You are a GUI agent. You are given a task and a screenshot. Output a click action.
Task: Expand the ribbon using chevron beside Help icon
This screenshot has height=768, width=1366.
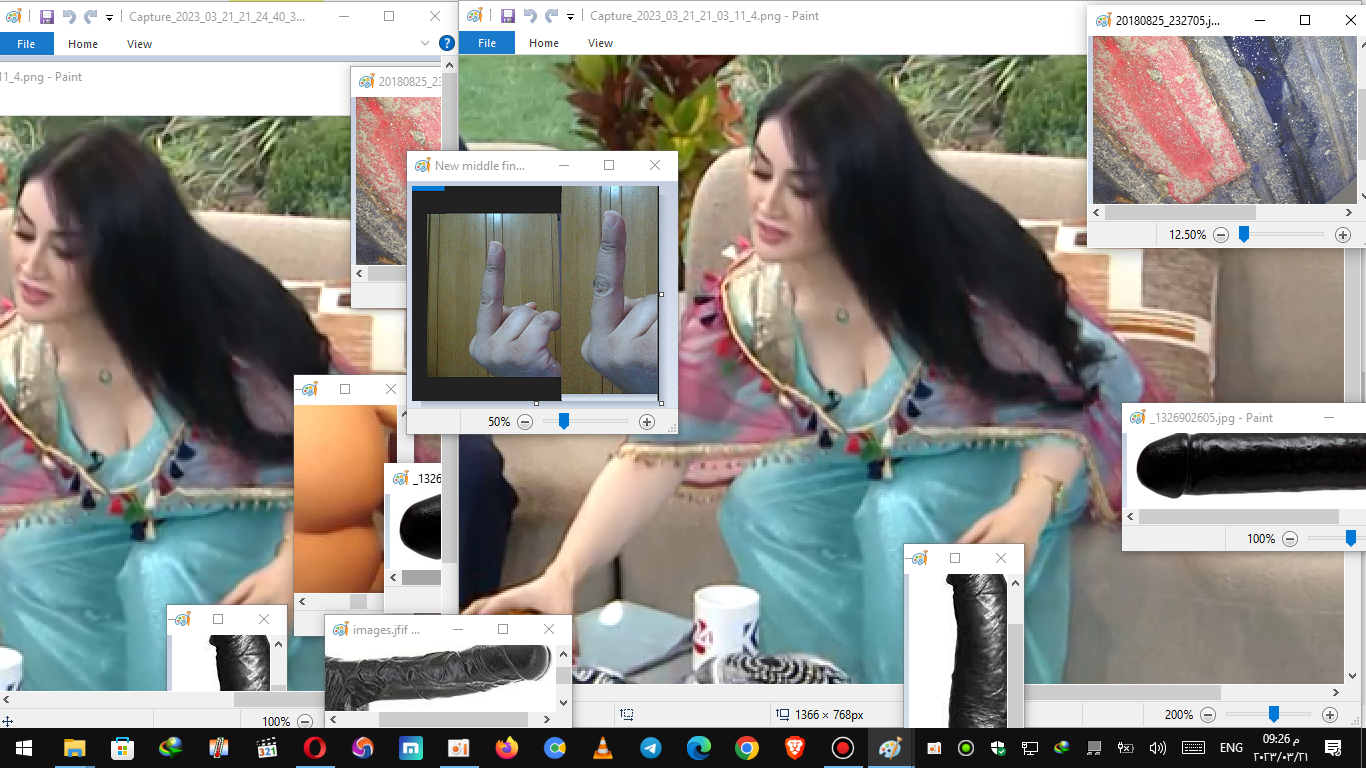426,43
